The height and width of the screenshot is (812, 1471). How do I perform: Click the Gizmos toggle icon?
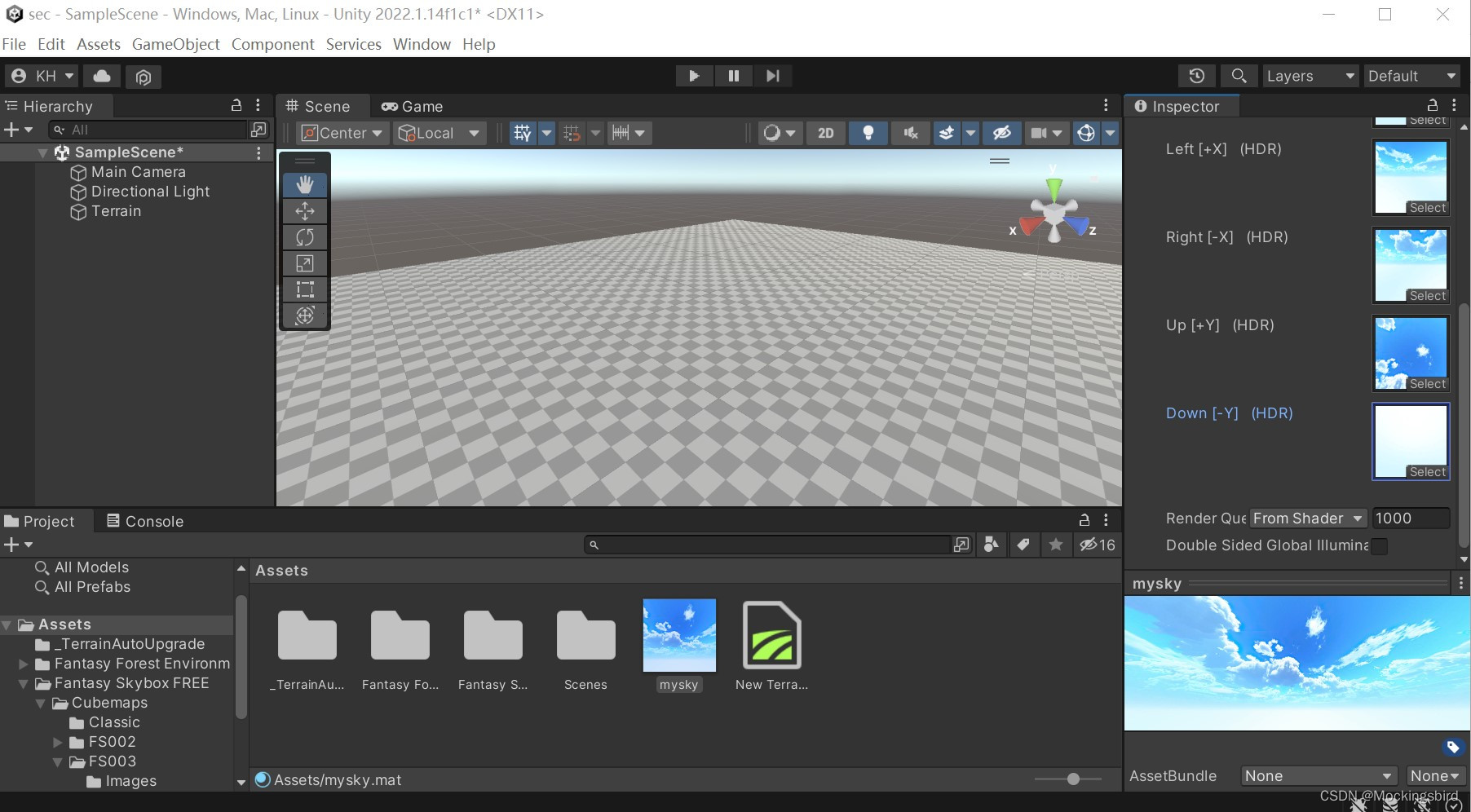point(1086,133)
